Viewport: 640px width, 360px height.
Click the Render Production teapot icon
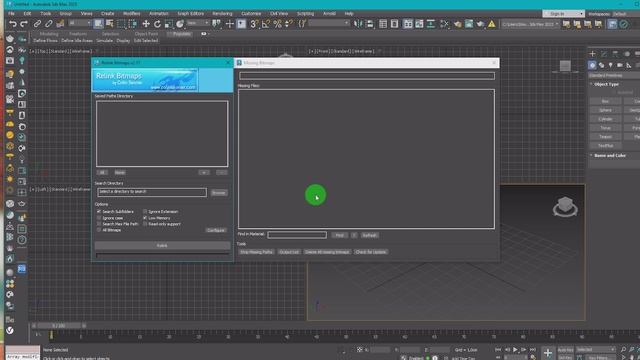[480, 24]
